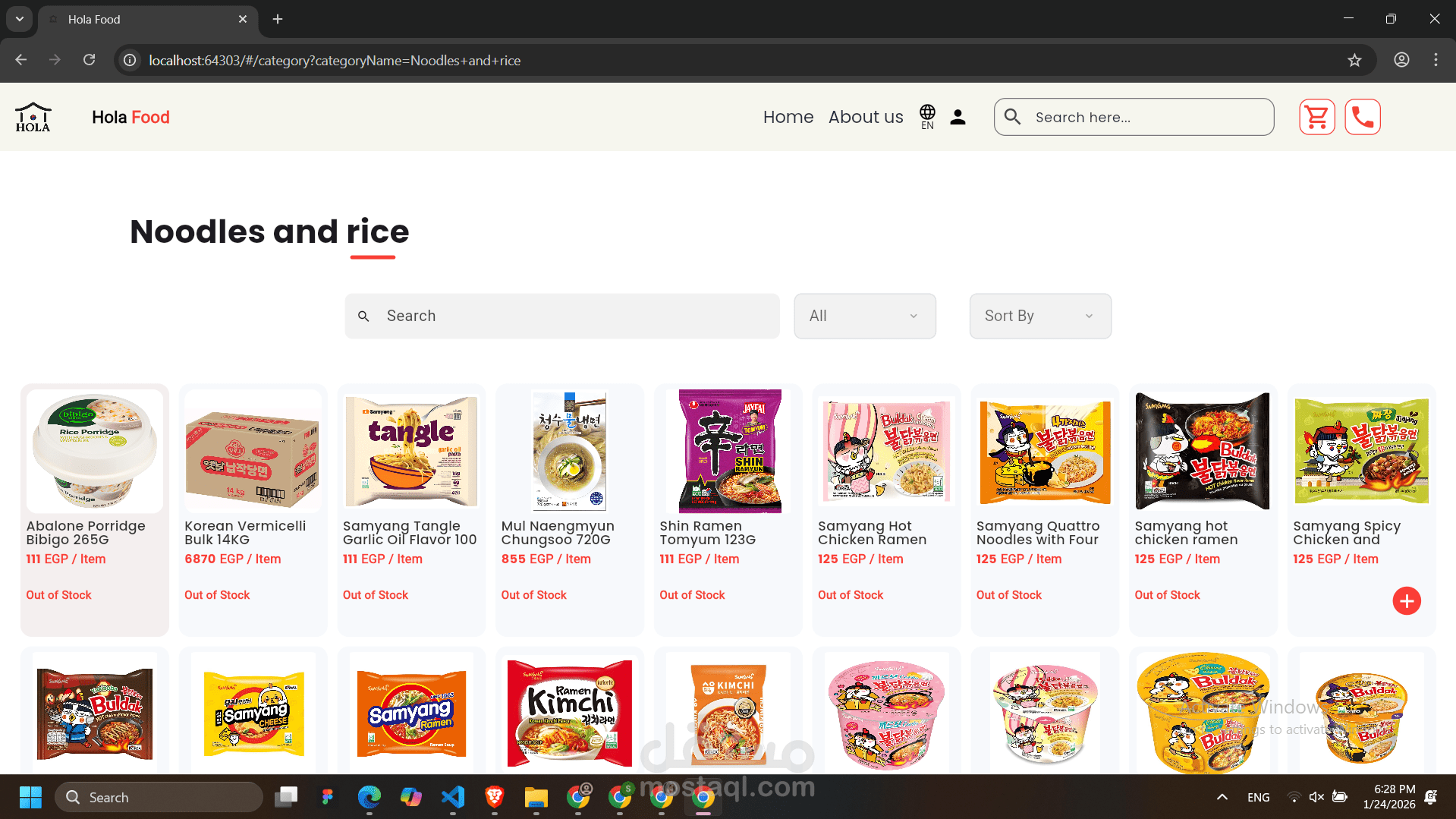The image size is (1456, 819).
Task: Add Samyang Spicy Chicken to cart
Action: pyautogui.click(x=1407, y=601)
